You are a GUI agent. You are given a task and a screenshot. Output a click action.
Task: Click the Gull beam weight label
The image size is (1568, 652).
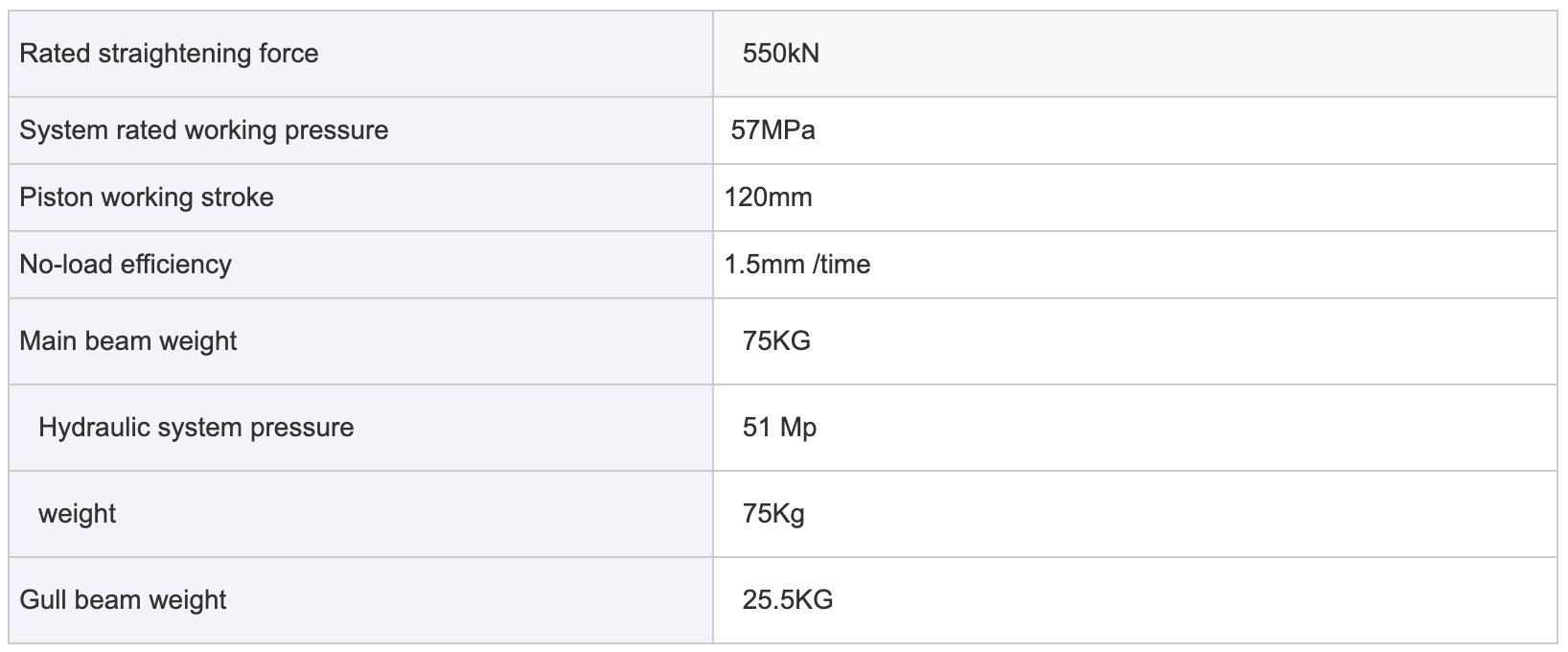(123, 600)
